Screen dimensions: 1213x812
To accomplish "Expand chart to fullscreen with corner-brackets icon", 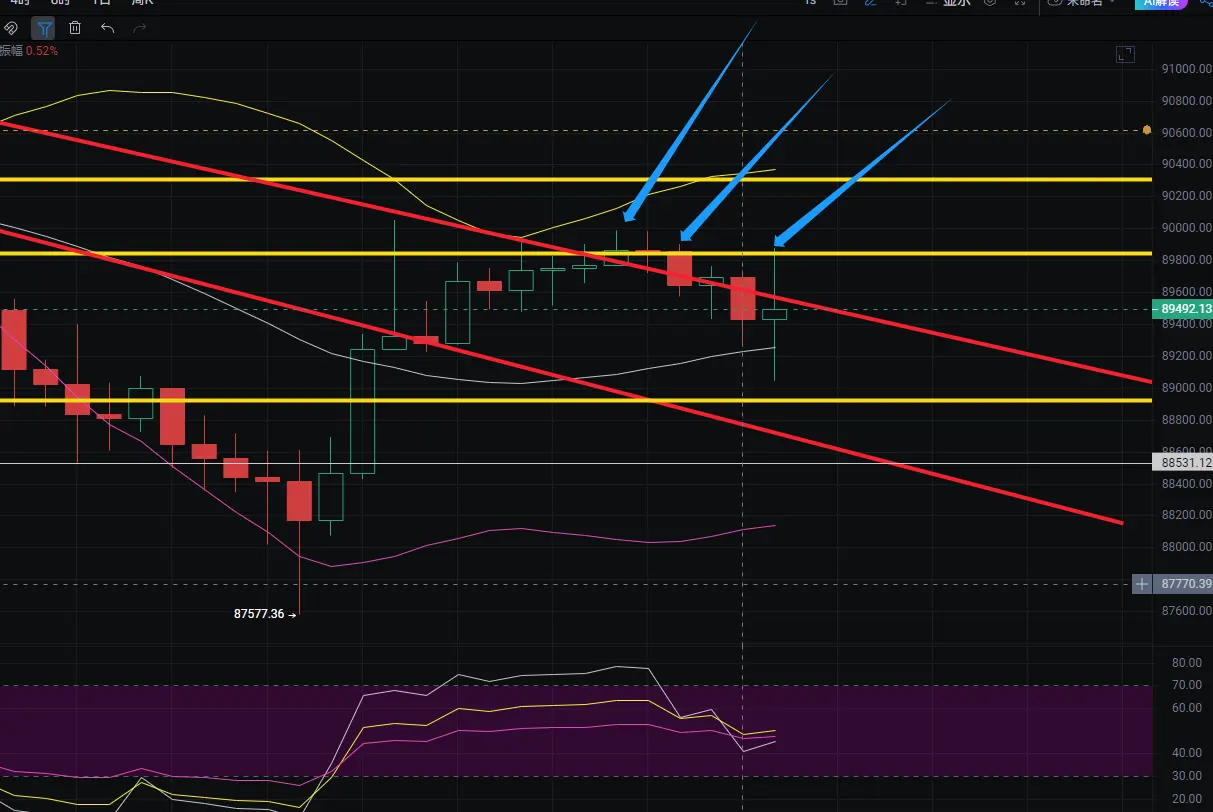I will pyautogui.click(x=1125, y=54).
